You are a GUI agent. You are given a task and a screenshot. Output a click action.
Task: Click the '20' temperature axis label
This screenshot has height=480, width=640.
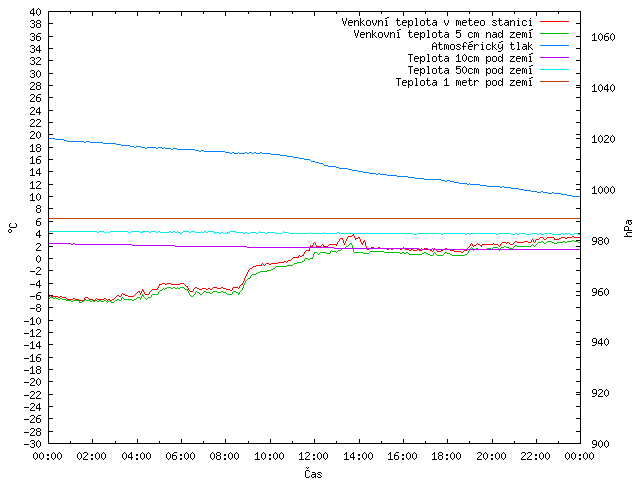36,135
